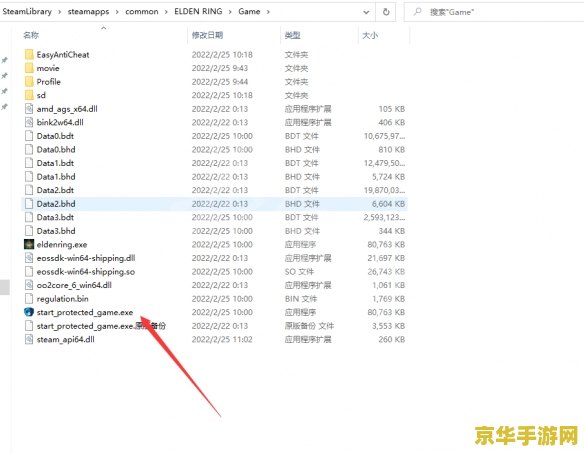The width and height of the screenshot is (584, 454).
Task: Expand the chevron after common breadcrumb
Action: [166, 12]
